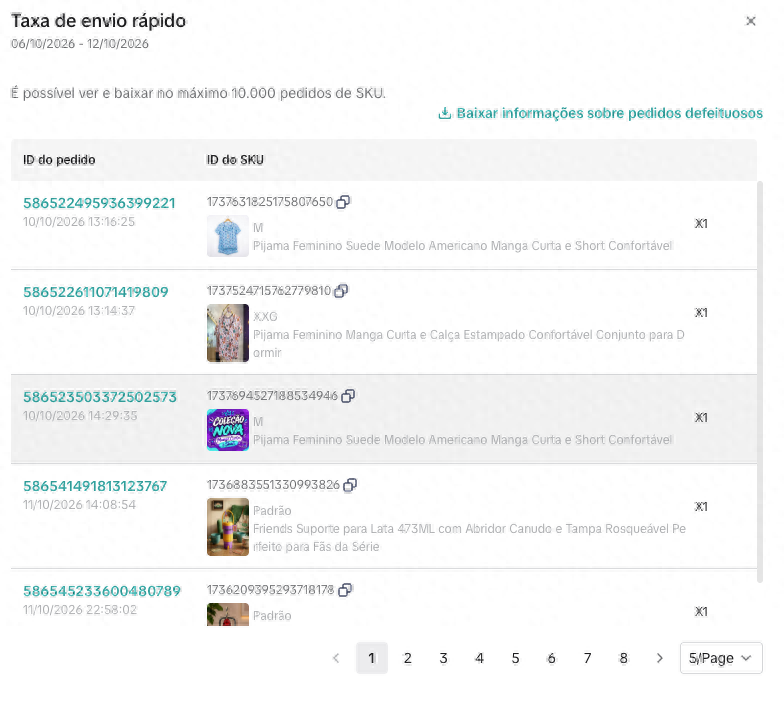Open order 586545233600480789
Image resolution: width=784 pixels, height=706 pixels.
pyautogui.click(x=102, y=591)
